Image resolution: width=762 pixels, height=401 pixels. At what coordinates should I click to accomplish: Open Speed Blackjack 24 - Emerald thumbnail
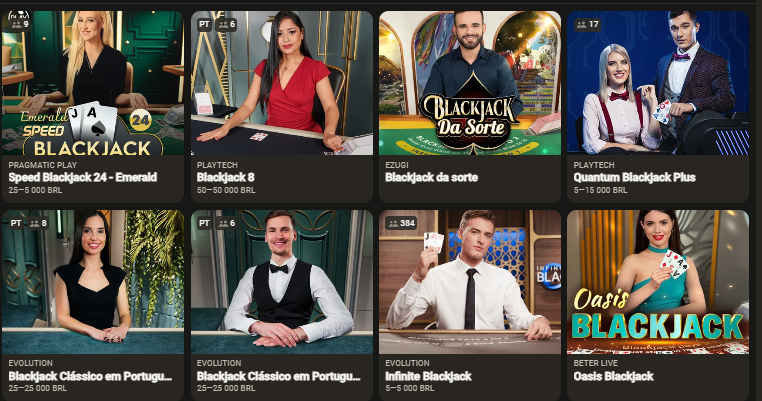coord(93,83)
